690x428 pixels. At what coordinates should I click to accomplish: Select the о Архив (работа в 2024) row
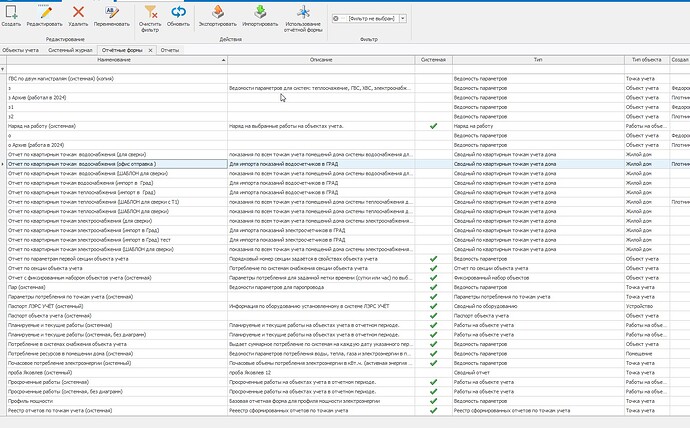(x=36, y=145)
